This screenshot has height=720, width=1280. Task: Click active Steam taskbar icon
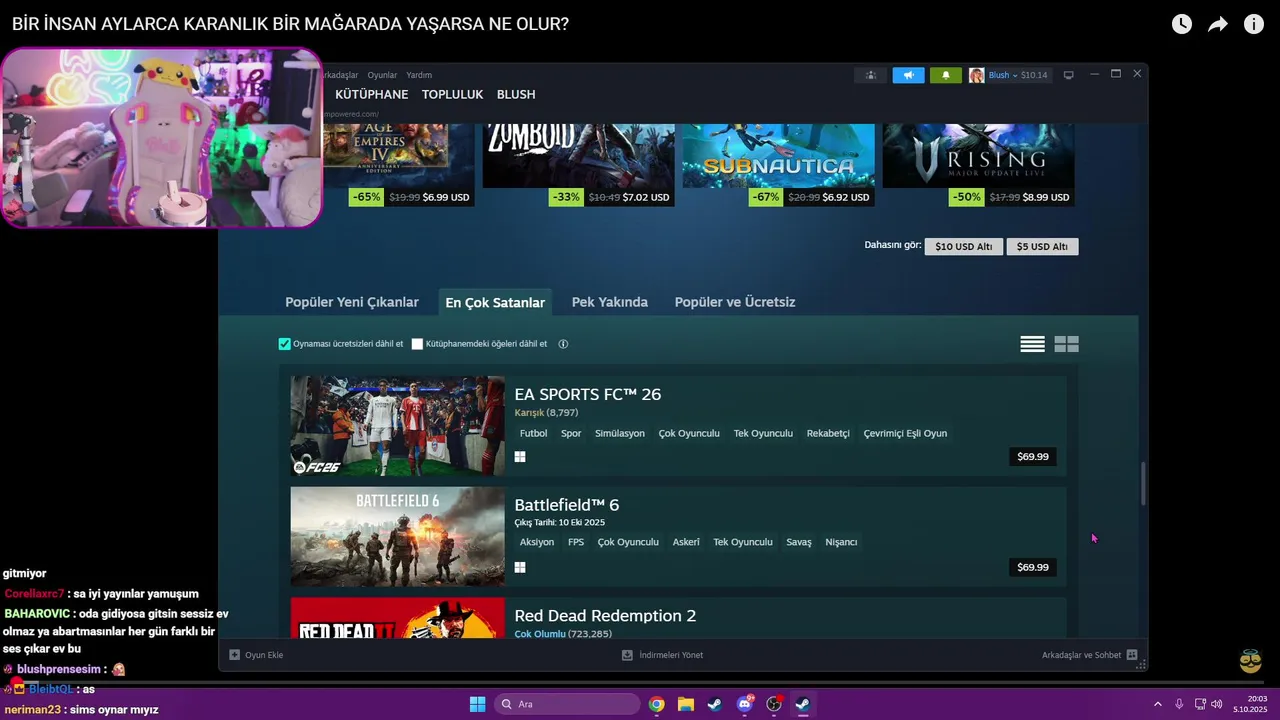click(x=803, y=704)
